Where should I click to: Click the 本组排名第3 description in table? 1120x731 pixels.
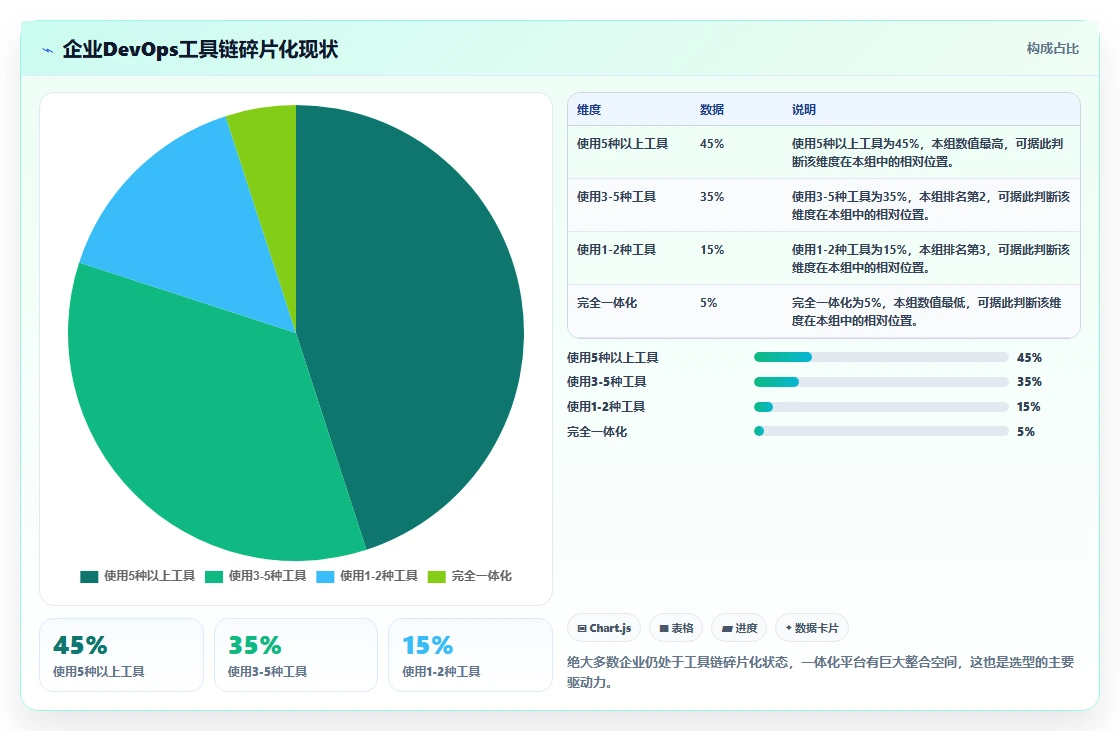click(931, 258)
